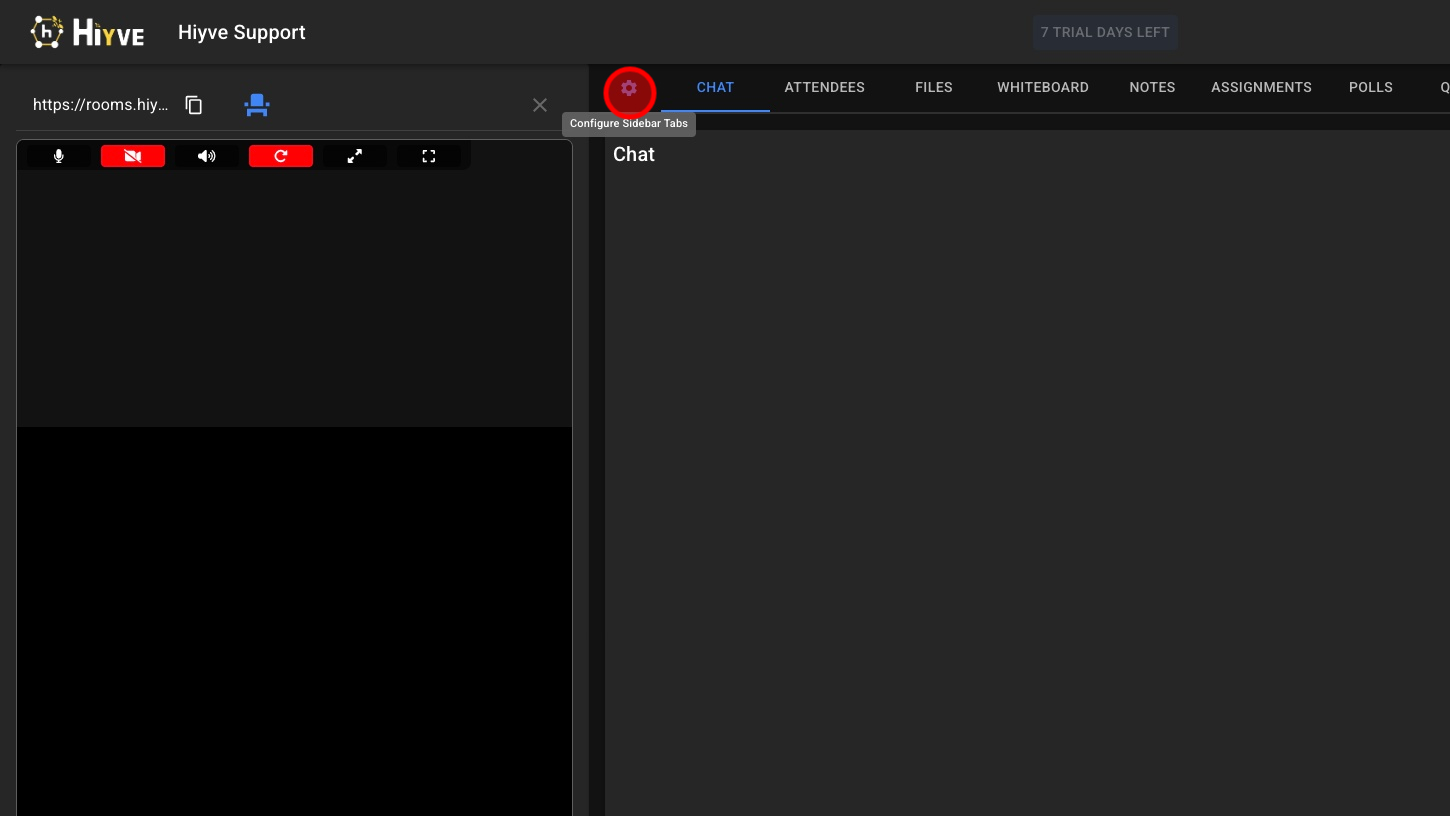Mute the microphone

pos(59,156)
